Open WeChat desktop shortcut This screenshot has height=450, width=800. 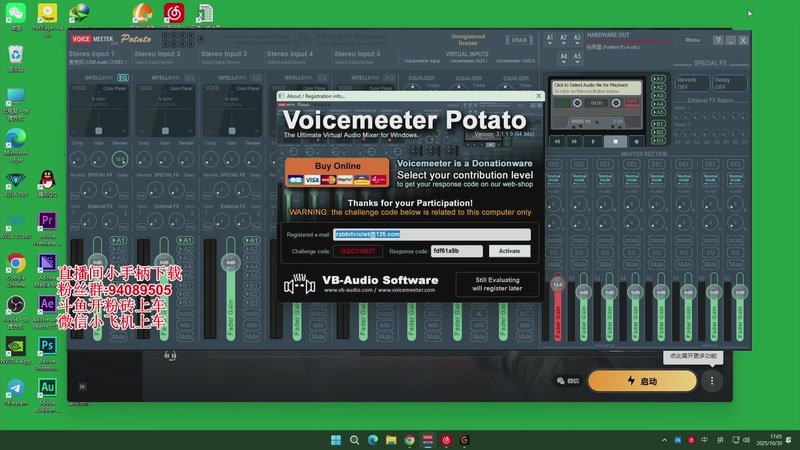[16, 16]
